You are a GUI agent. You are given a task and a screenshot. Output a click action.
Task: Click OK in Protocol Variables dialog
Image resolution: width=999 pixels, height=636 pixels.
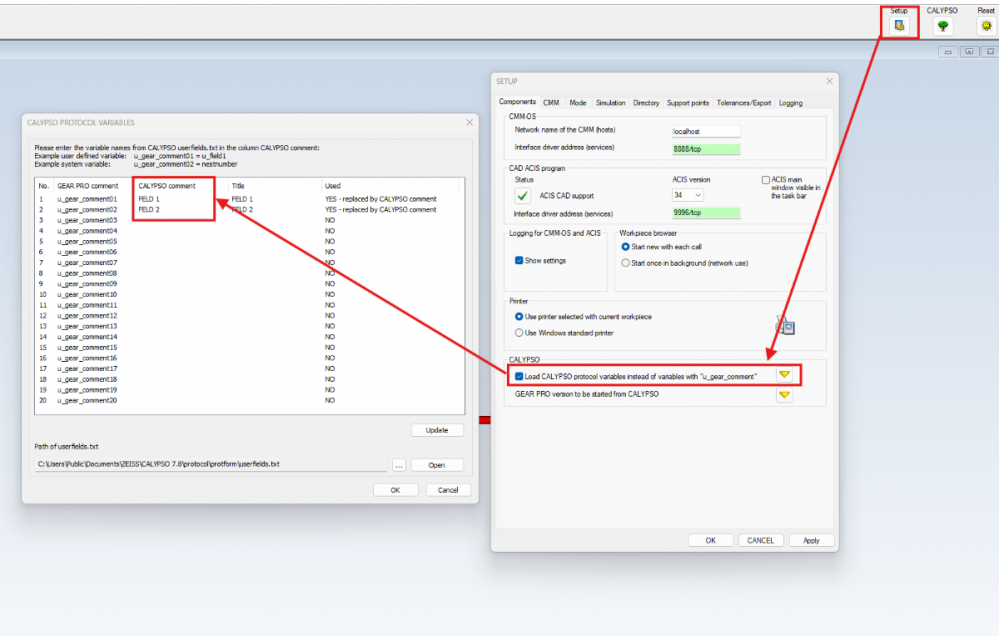(x=396, y=490)
